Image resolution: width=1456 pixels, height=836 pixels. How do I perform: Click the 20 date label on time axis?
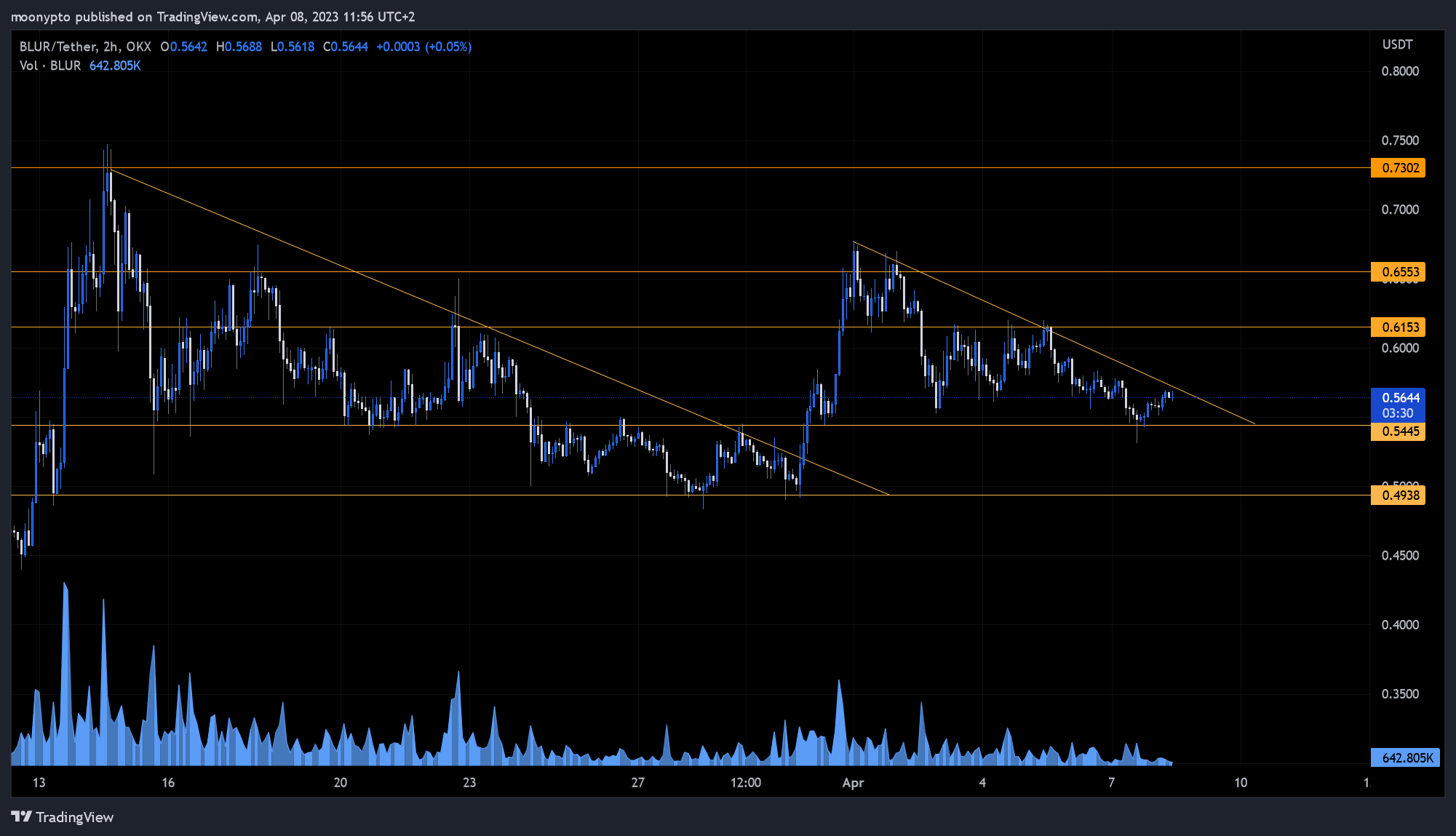(x=340, y=783)
